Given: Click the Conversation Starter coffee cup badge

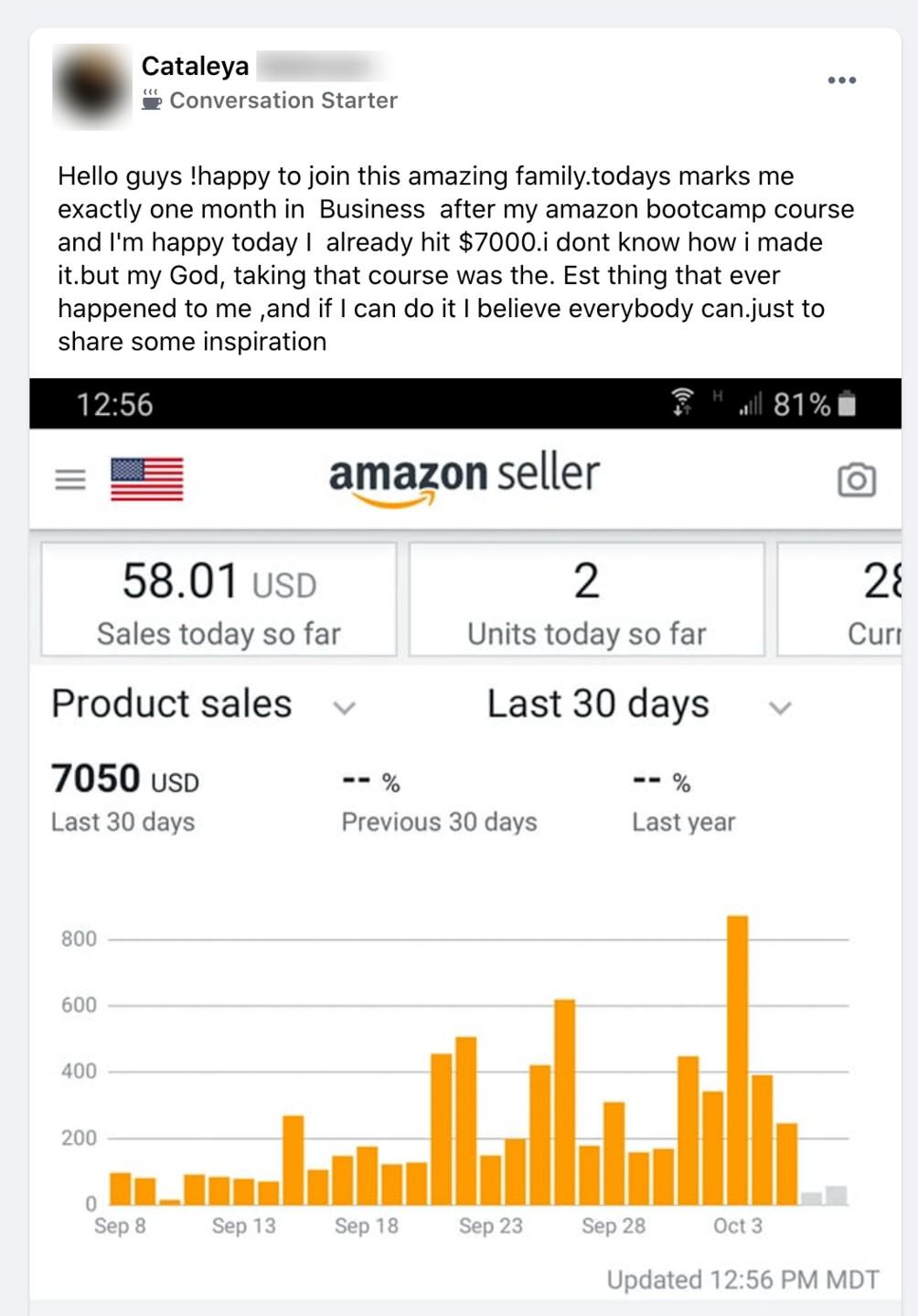Looking at the screenshot, I should pos(152,100).
